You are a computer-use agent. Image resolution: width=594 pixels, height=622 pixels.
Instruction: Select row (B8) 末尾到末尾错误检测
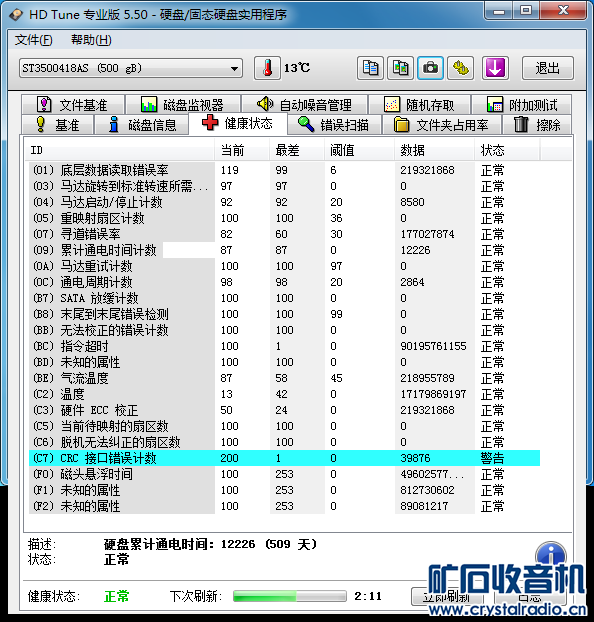pos(284,314)
